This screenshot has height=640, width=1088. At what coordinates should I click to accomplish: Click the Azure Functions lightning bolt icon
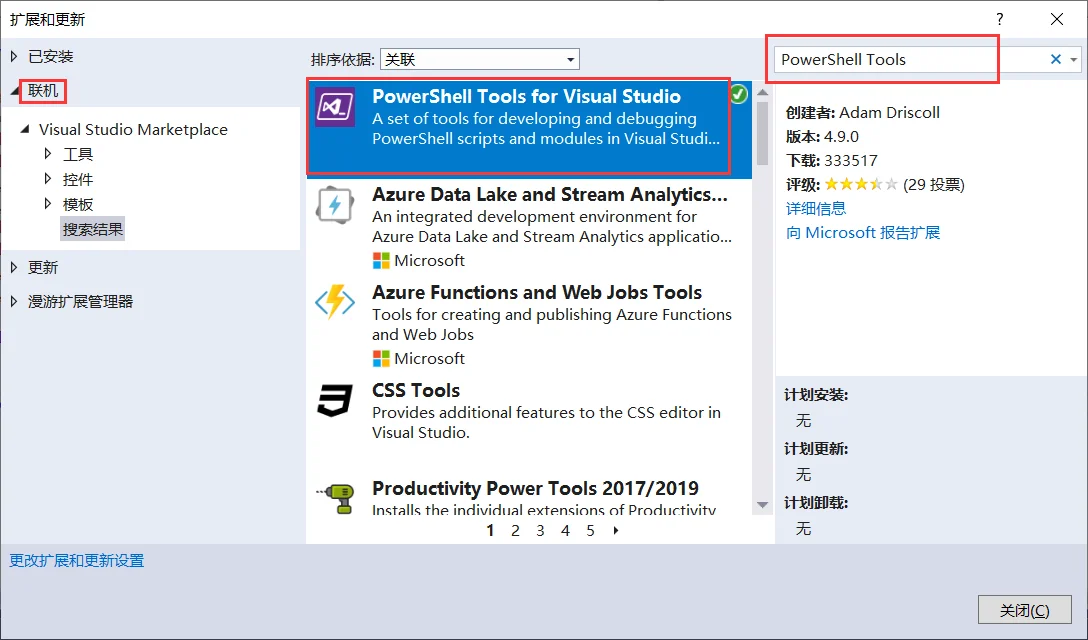click(x=335, y=302)
